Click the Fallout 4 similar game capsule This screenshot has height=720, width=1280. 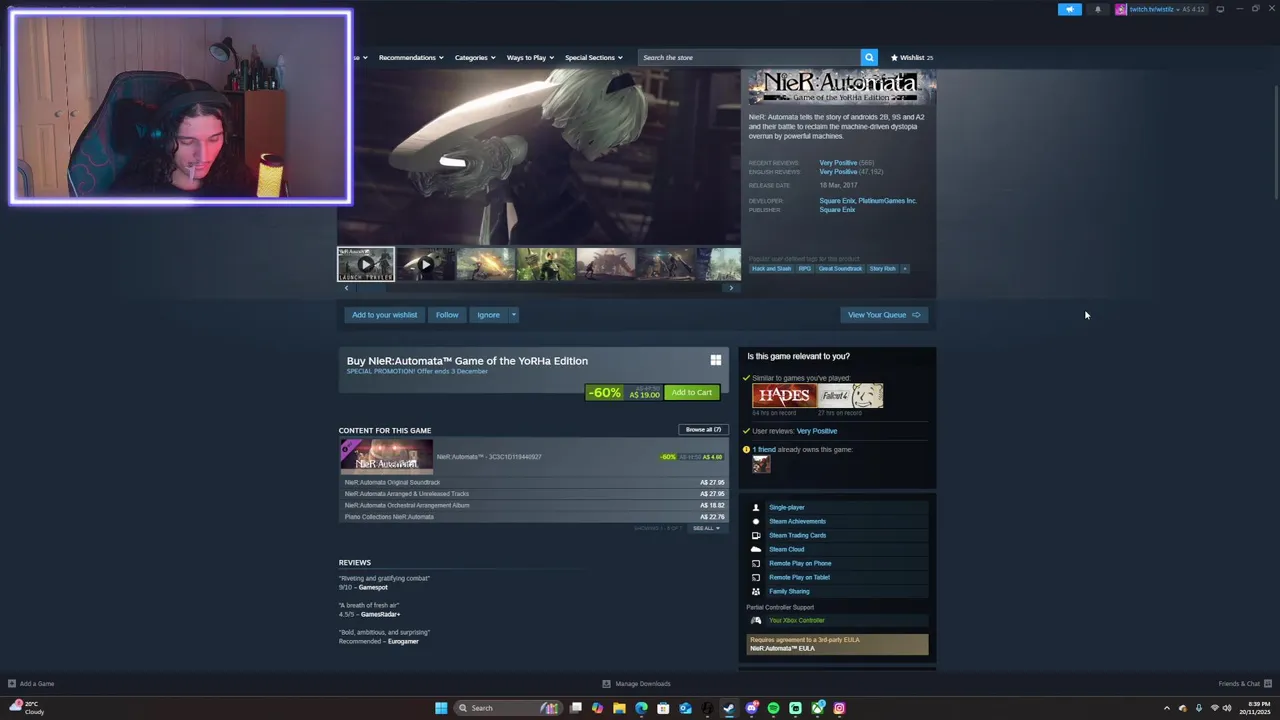point(851,395)
